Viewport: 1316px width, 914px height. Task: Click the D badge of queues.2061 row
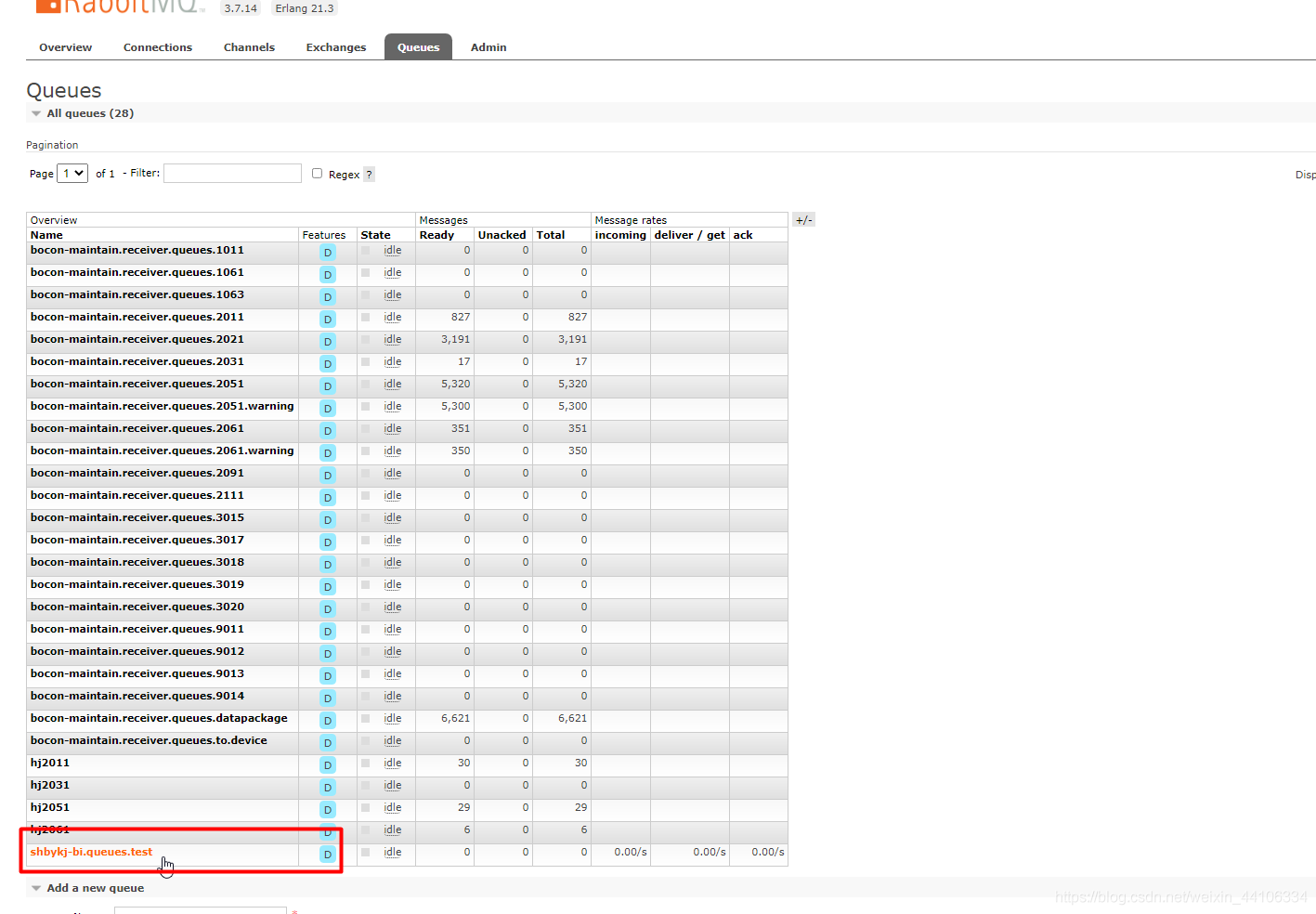click(x=328, y=431)
